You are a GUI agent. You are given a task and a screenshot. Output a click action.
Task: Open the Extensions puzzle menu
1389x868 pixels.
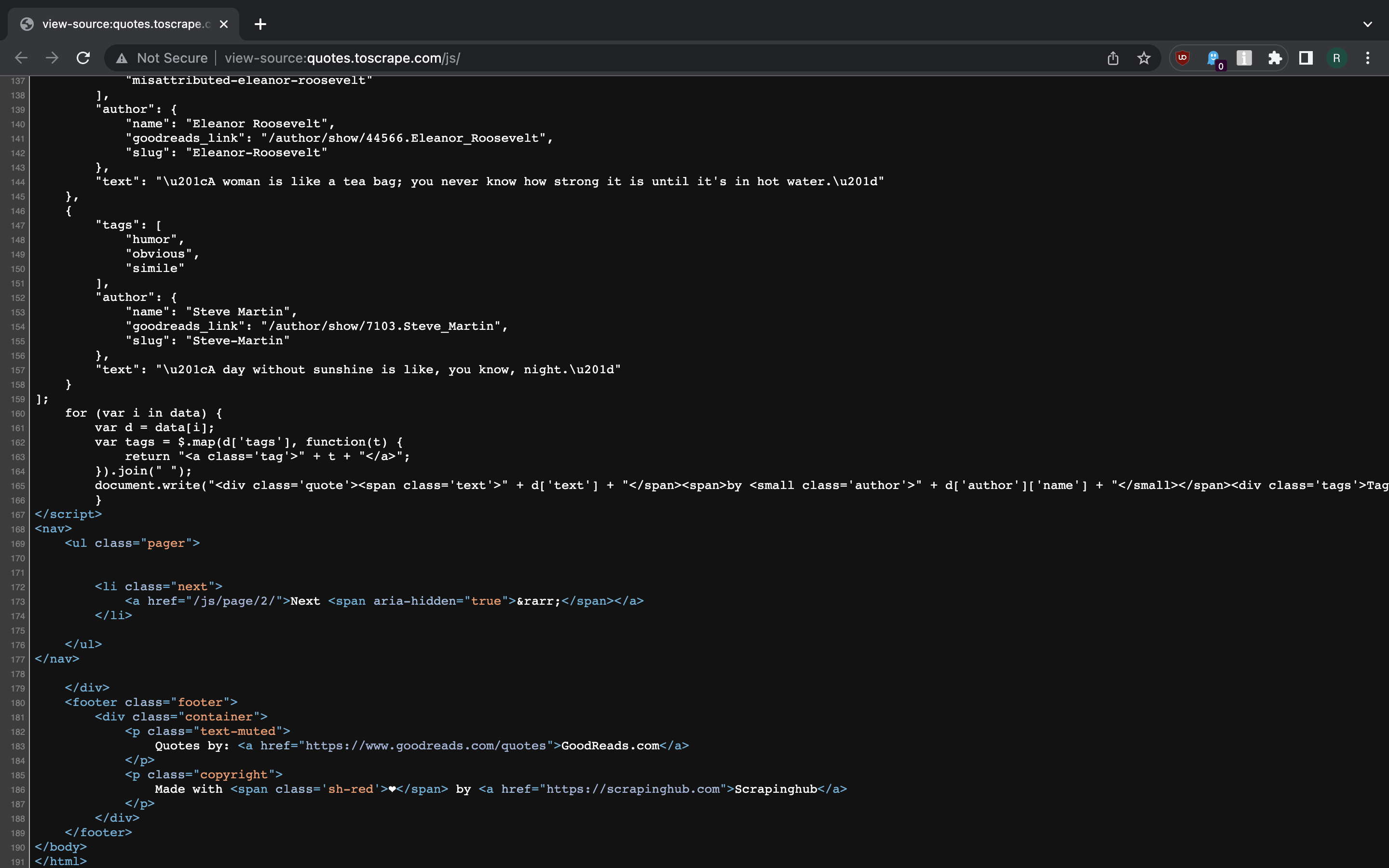click(1275, 58)
